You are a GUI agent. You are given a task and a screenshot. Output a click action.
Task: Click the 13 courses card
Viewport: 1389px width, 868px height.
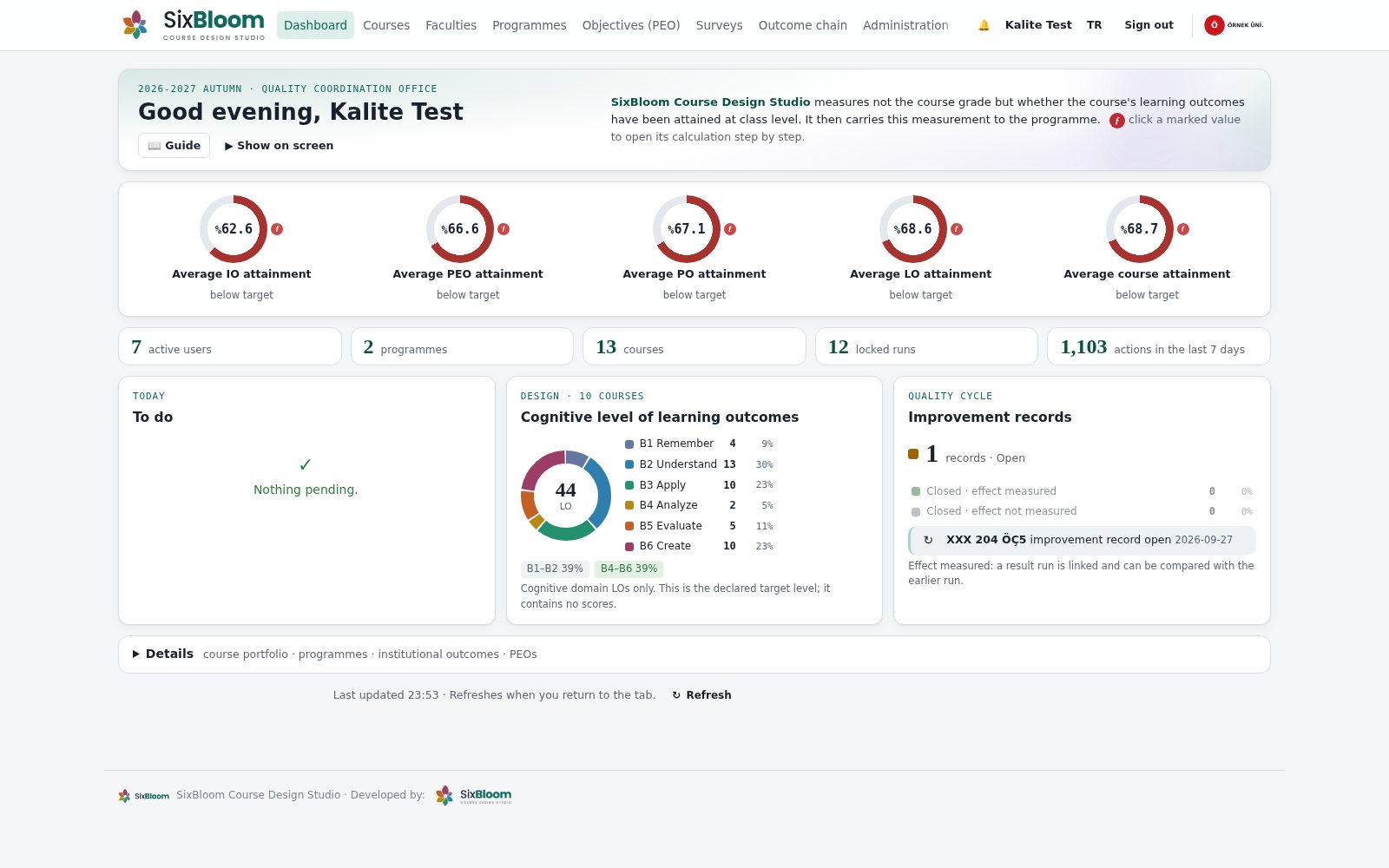(694, 346)
